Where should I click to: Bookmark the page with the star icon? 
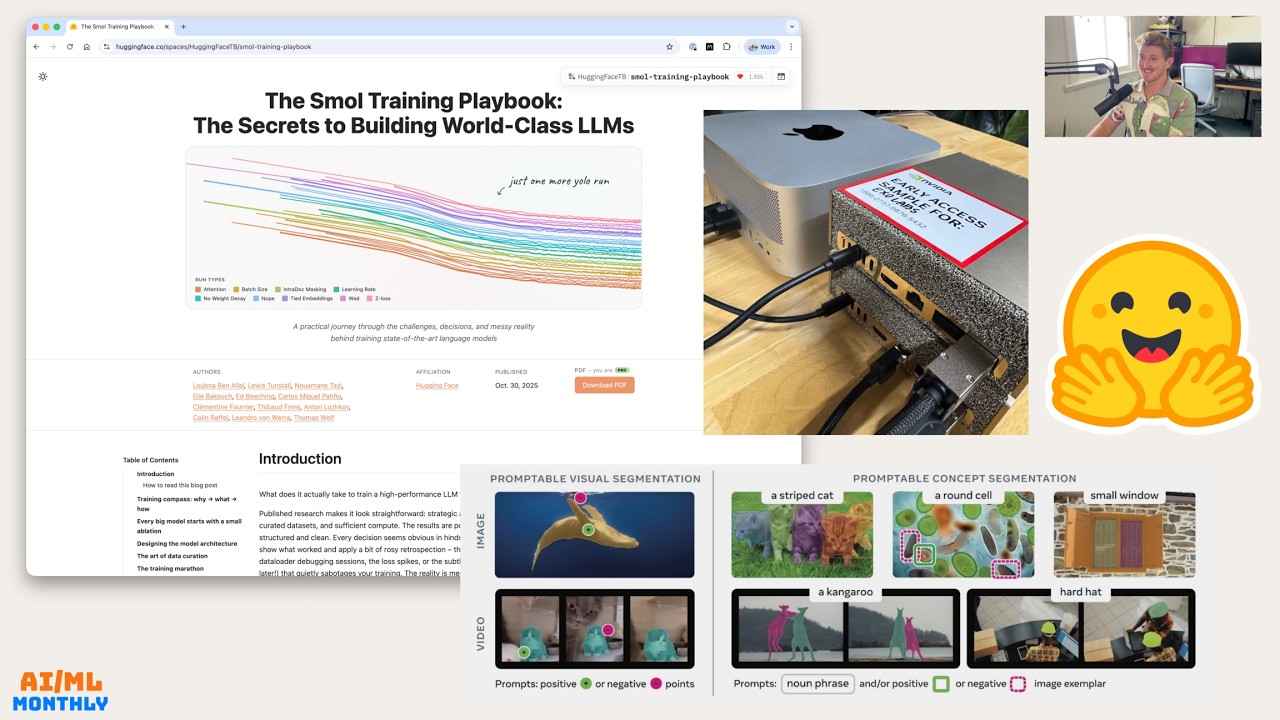669,46
